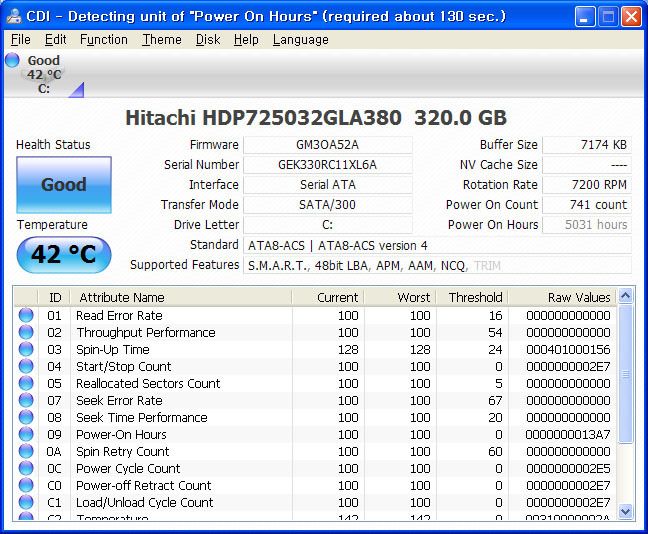Click threshold value 67 for Seek Error Rate

coord(495,400)
